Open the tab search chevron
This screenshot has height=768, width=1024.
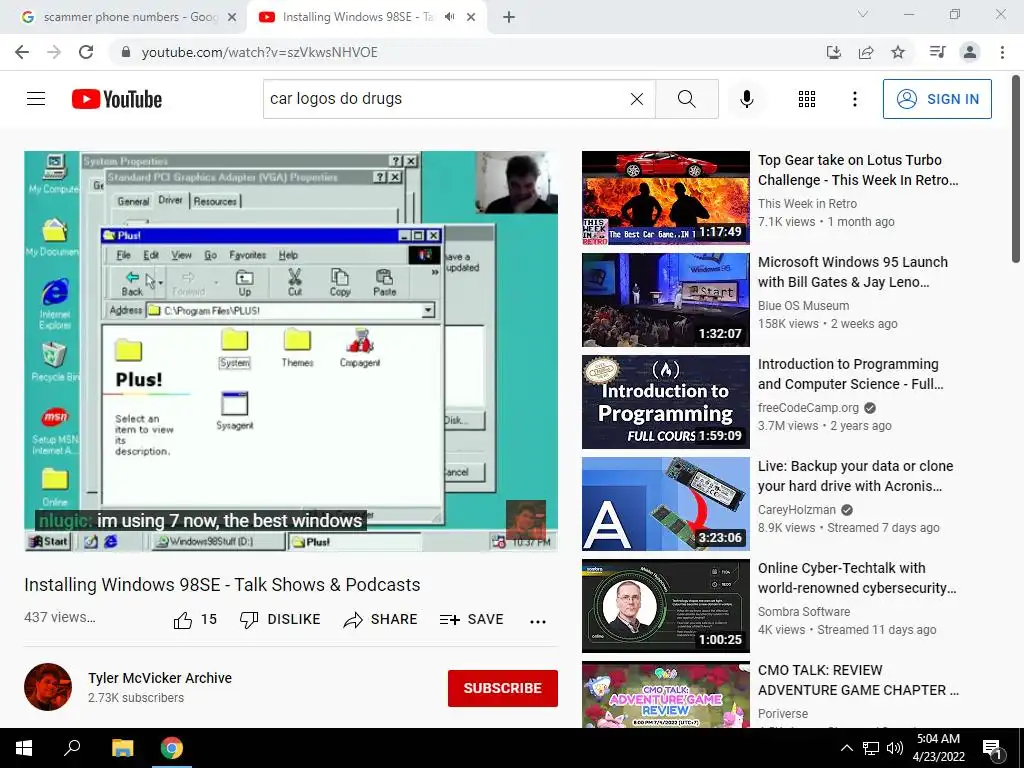pos(863,14)
